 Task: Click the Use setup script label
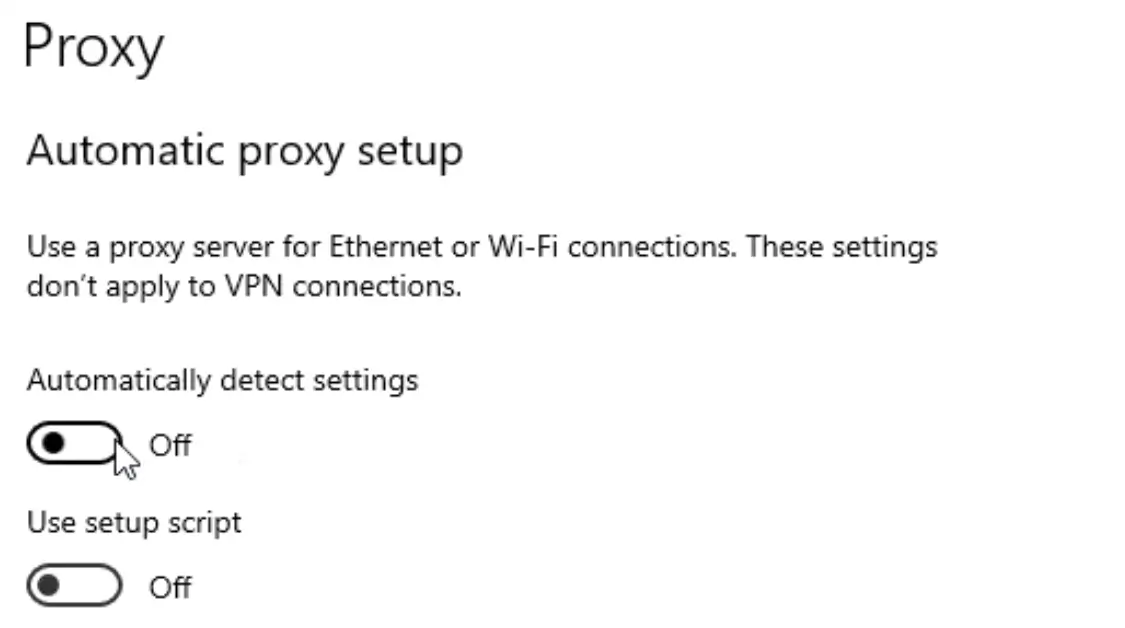click(x=133, y=521)
